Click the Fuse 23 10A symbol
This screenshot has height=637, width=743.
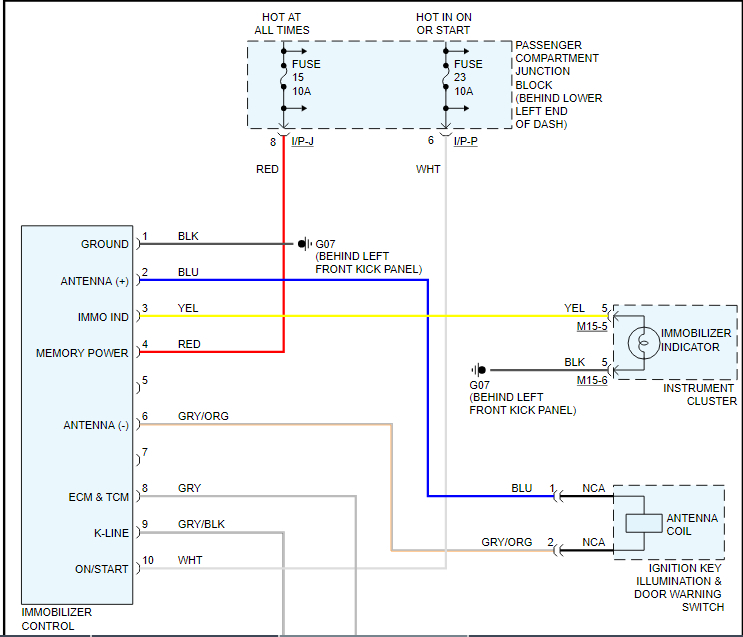point(445,76)
